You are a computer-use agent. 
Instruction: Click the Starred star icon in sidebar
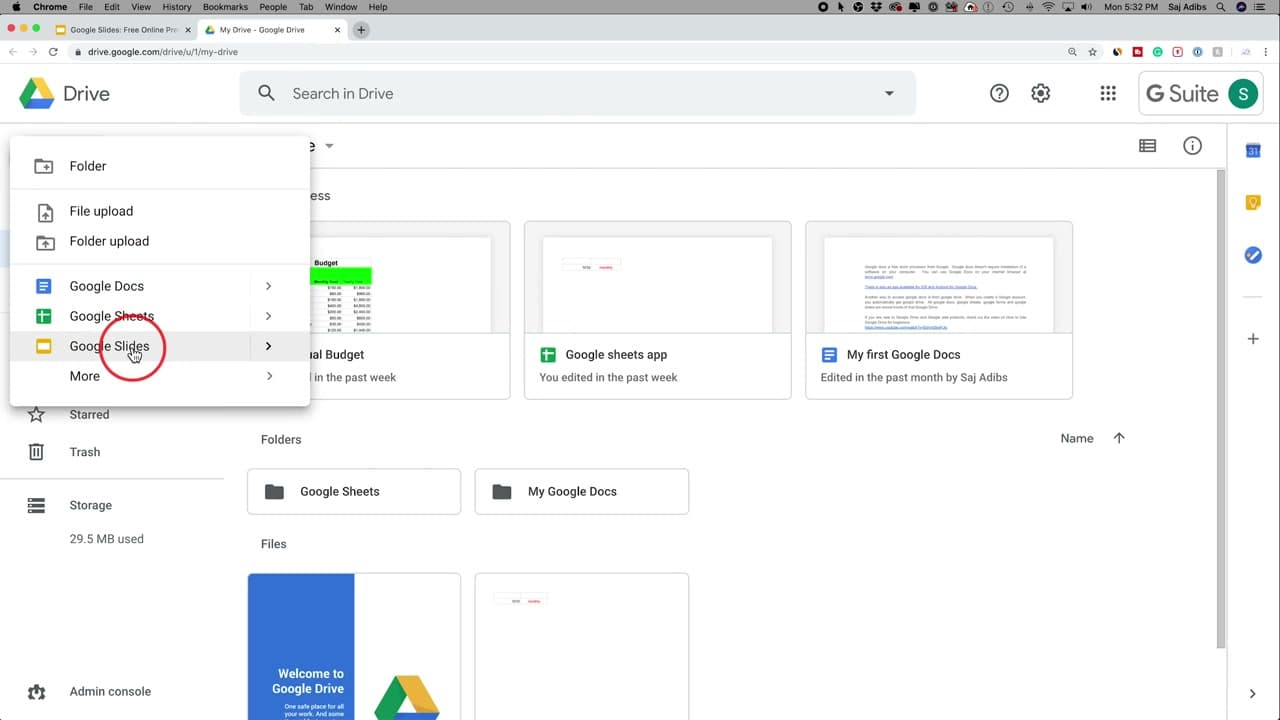pyautogui.click(x=36, y=414)
